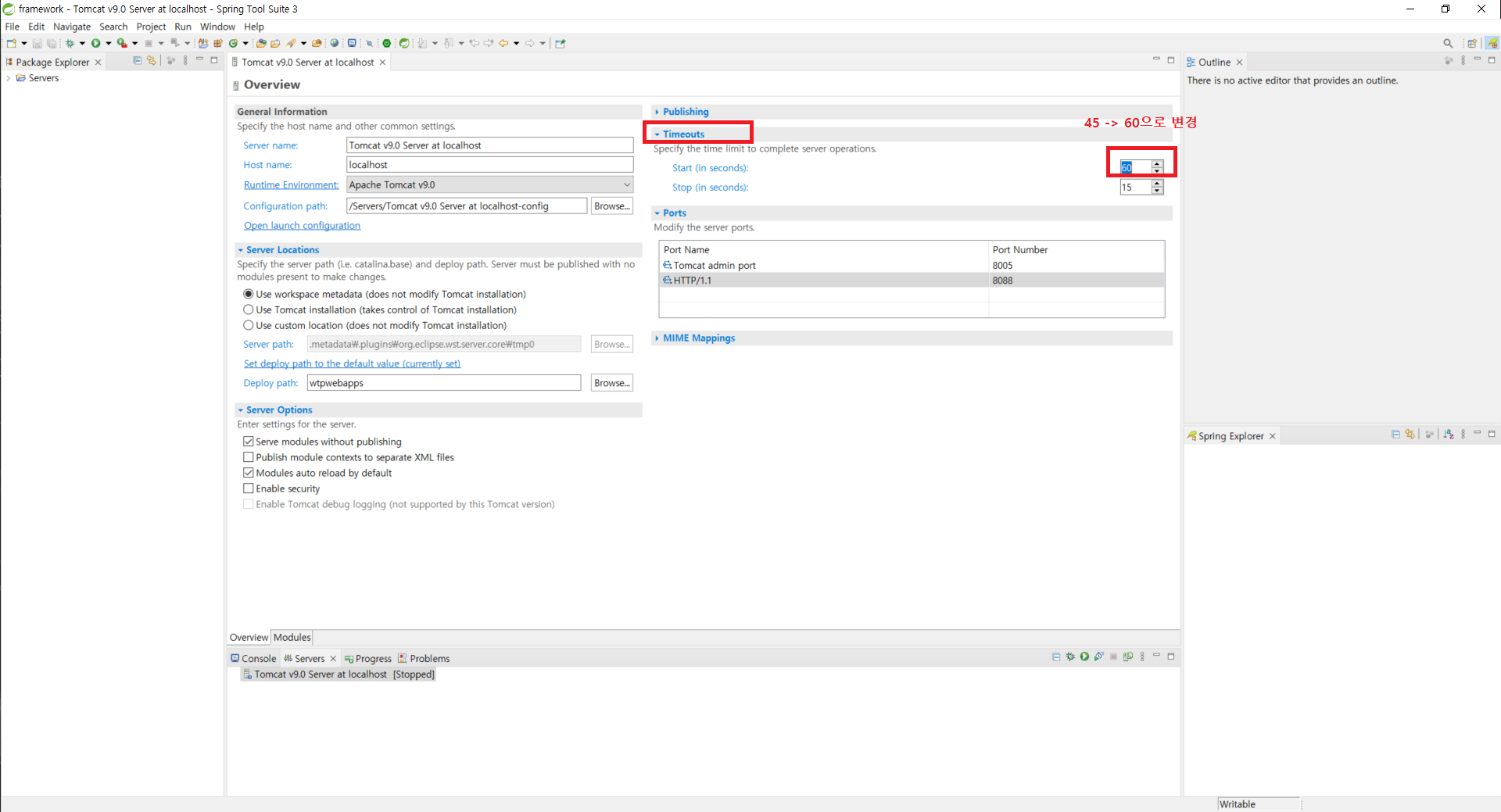Collapse the Ports section
This screenshot has height=812, width=1501.
pyautogui.click(x=657, y=213)
